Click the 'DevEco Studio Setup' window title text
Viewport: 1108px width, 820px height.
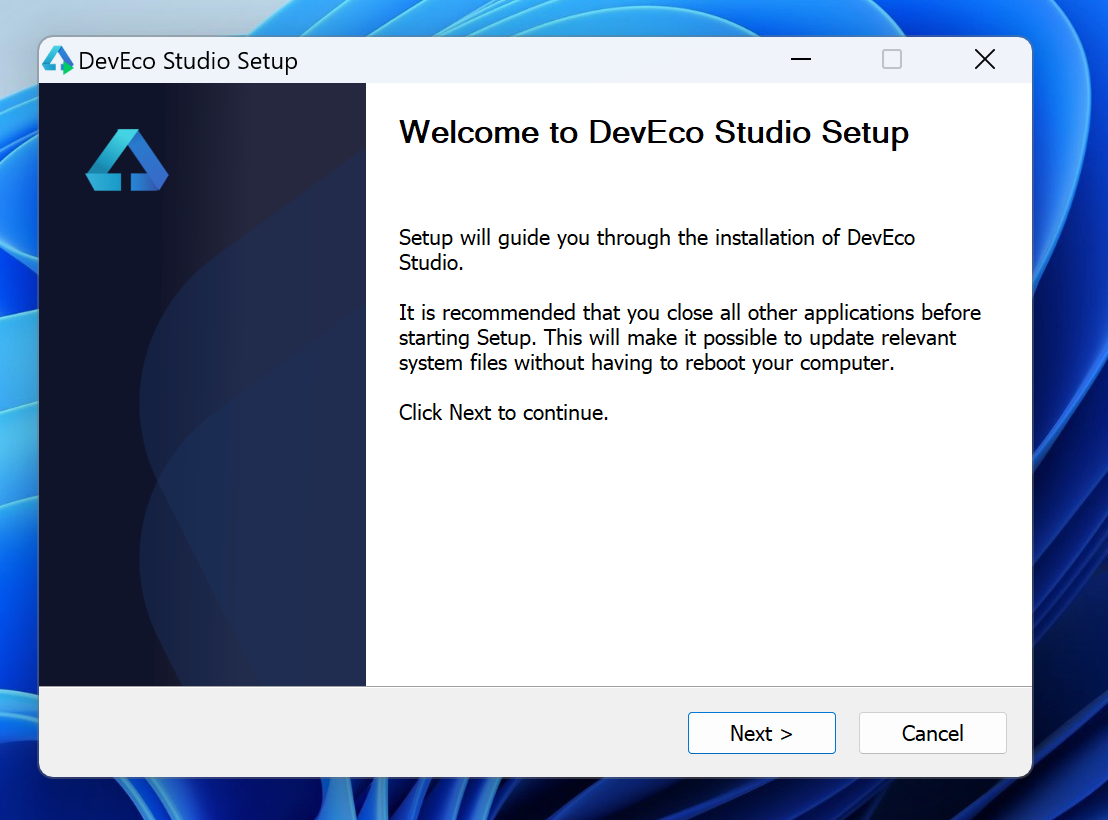(188, 61)
